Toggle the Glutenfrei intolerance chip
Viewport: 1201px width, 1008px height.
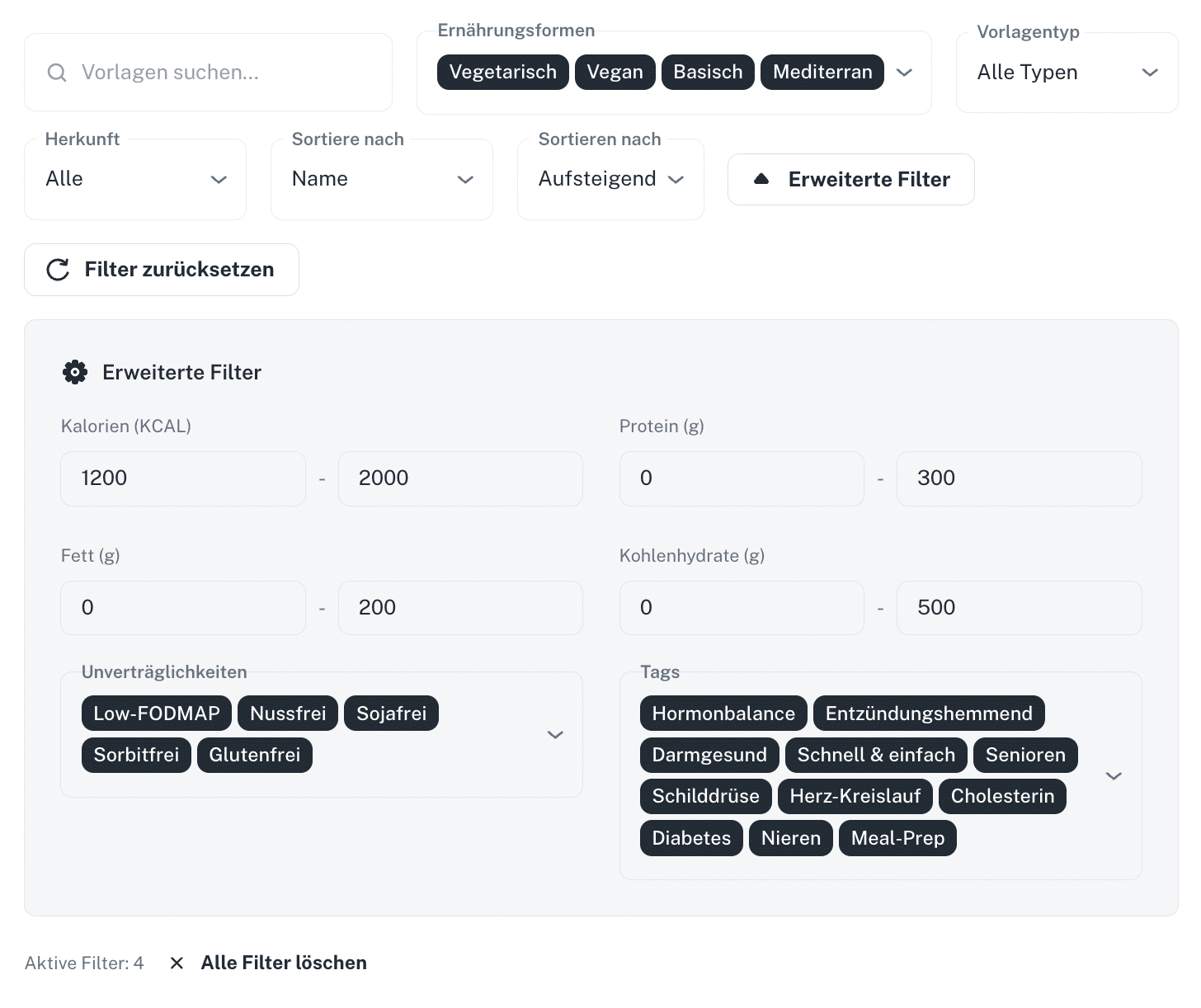pos(255,756)
